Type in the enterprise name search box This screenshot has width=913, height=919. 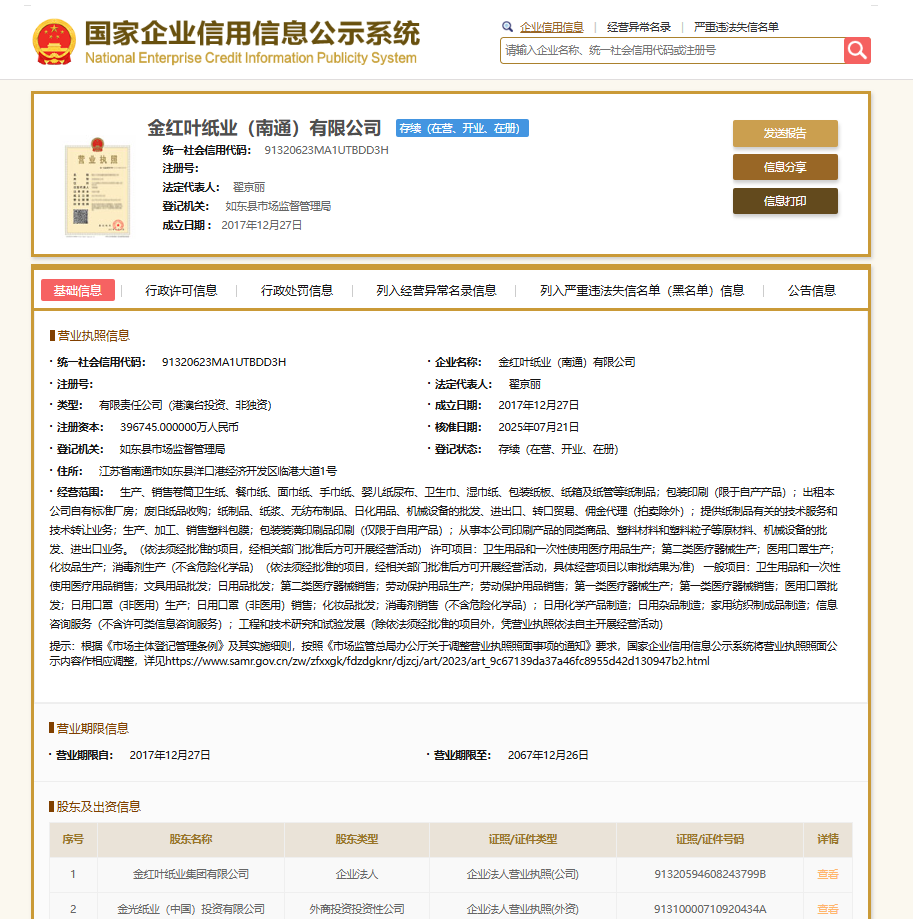tap(671, 50)
